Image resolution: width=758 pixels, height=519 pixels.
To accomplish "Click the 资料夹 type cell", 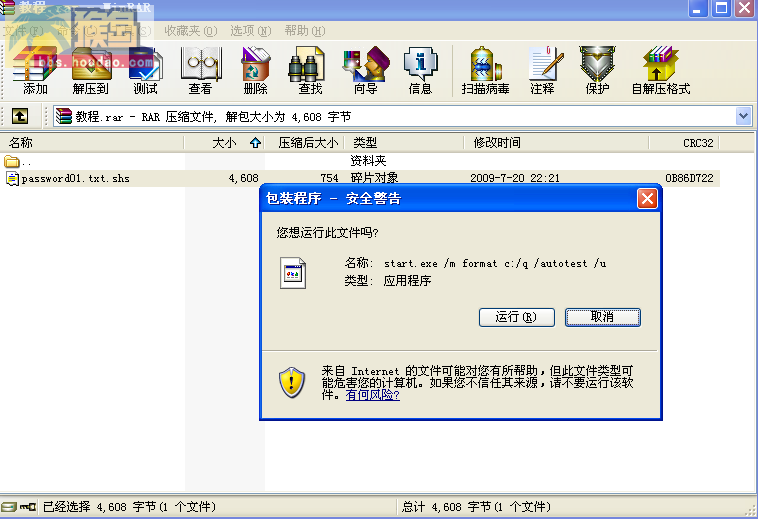I will click(x=368, y=160).
